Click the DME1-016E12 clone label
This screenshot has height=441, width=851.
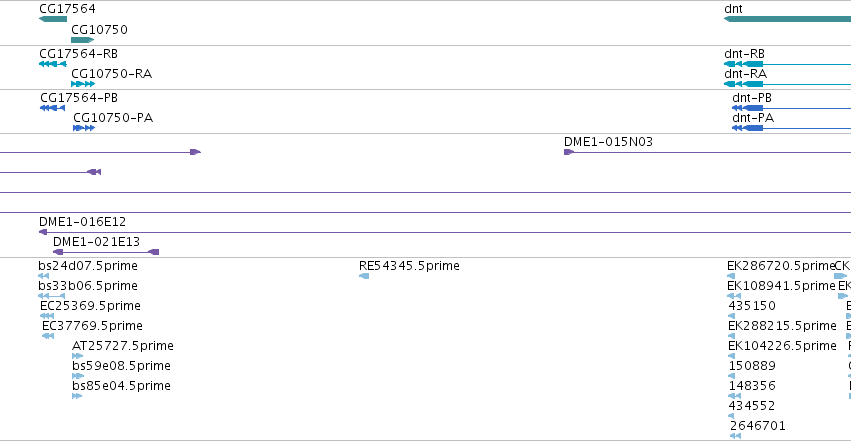[82, 221]
